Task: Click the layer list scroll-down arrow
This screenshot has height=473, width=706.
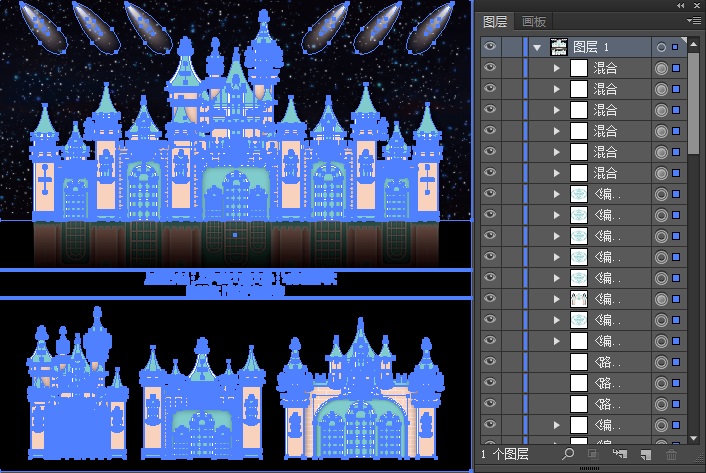Action: [x=693, y=438]
